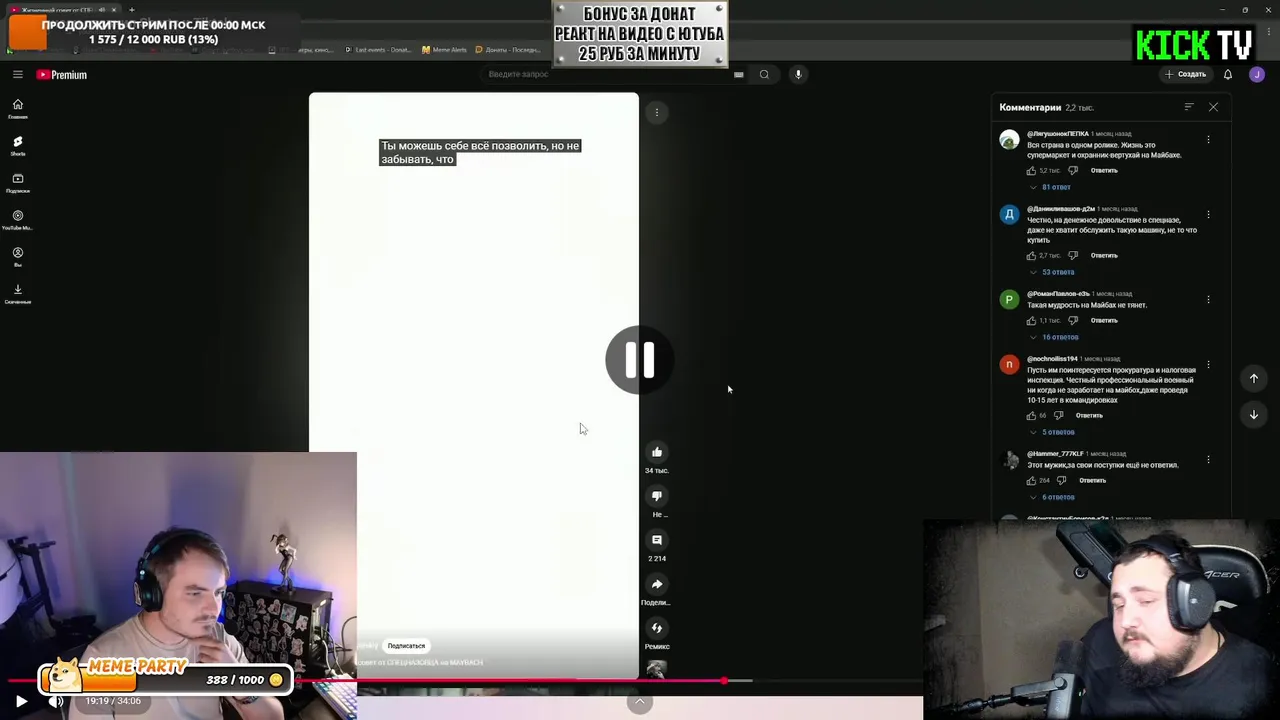Dislike the comment by @Даниилкивашов-д2м

[x=1073, y=256]
